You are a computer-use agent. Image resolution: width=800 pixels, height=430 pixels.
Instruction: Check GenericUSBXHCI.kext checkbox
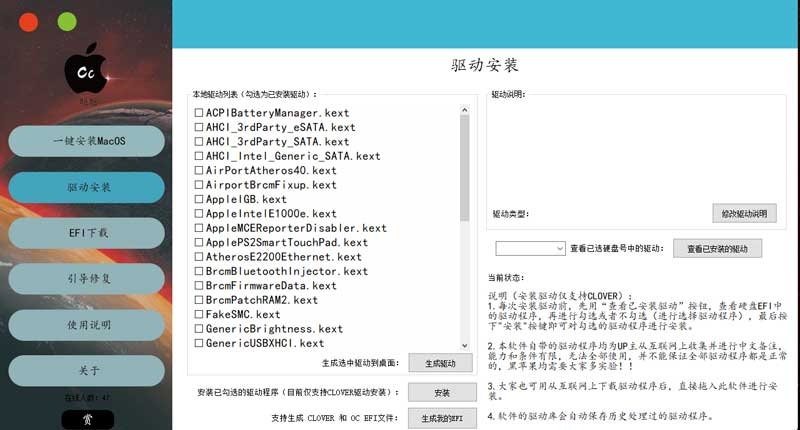click(198, 343)
